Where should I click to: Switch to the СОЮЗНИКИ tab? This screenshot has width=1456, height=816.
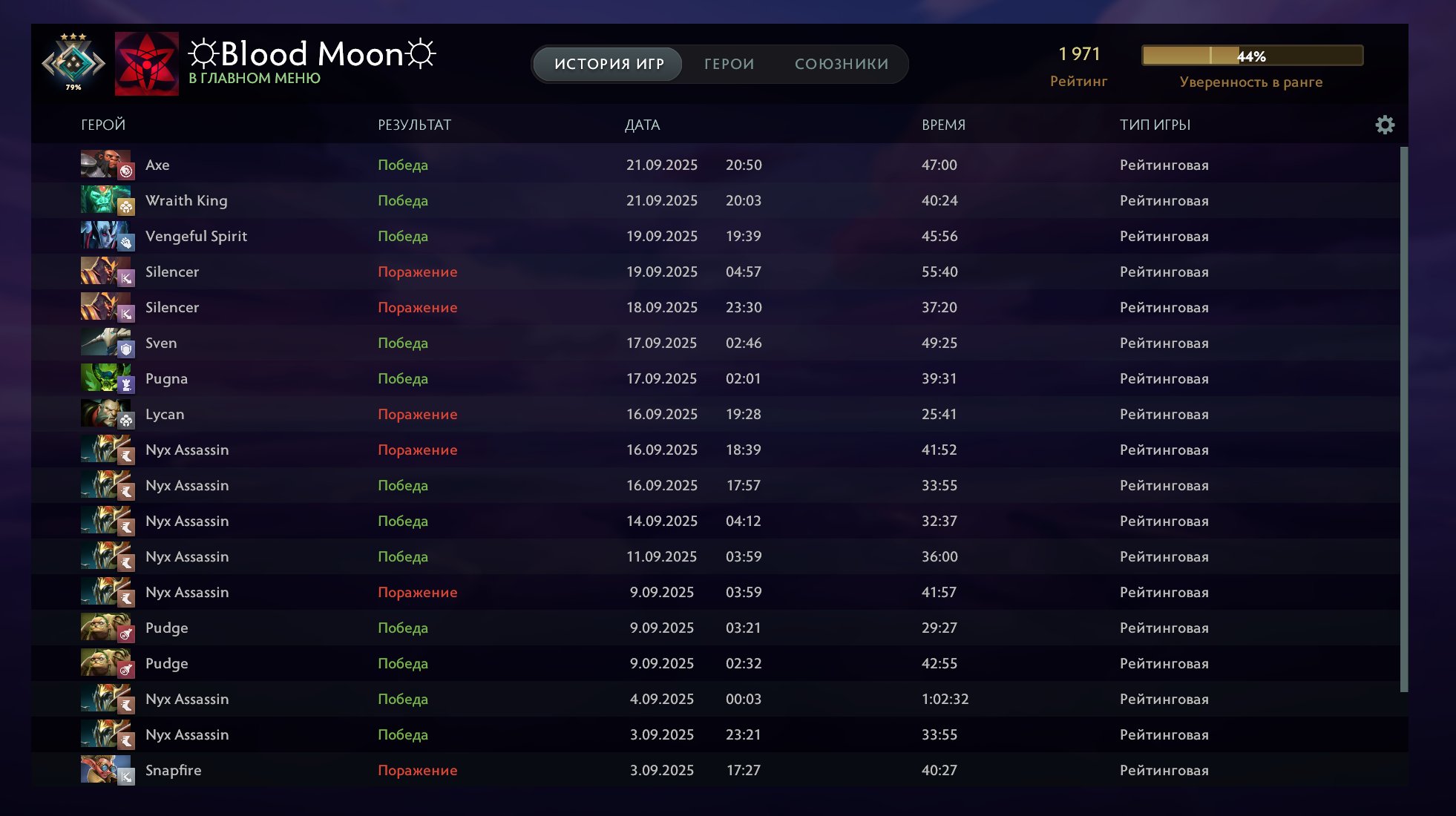tap(842, 64)
